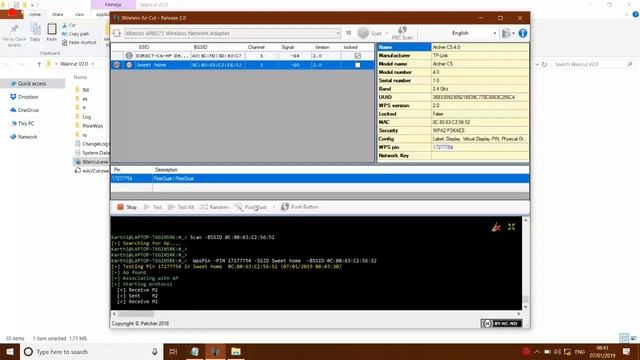
Task: Click the Scan button
Action: [370, 33]
